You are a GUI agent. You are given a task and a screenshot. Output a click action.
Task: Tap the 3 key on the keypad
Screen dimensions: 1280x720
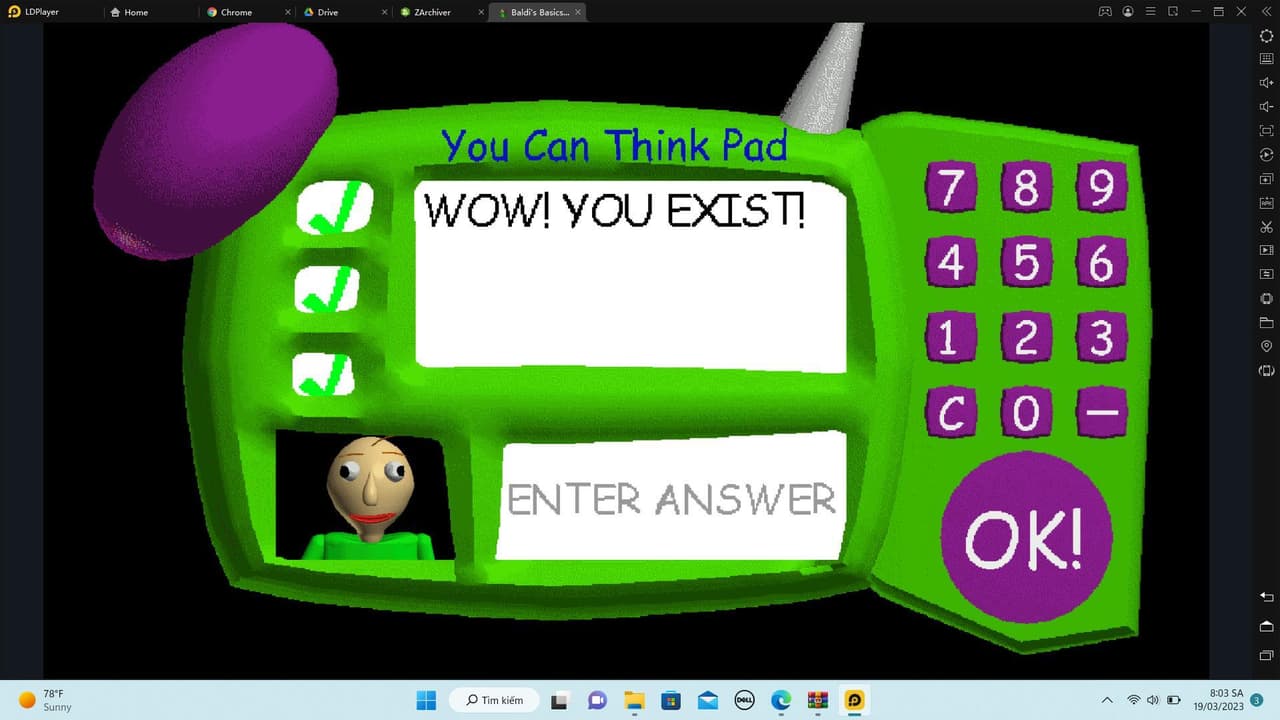tap(1101, 337)
